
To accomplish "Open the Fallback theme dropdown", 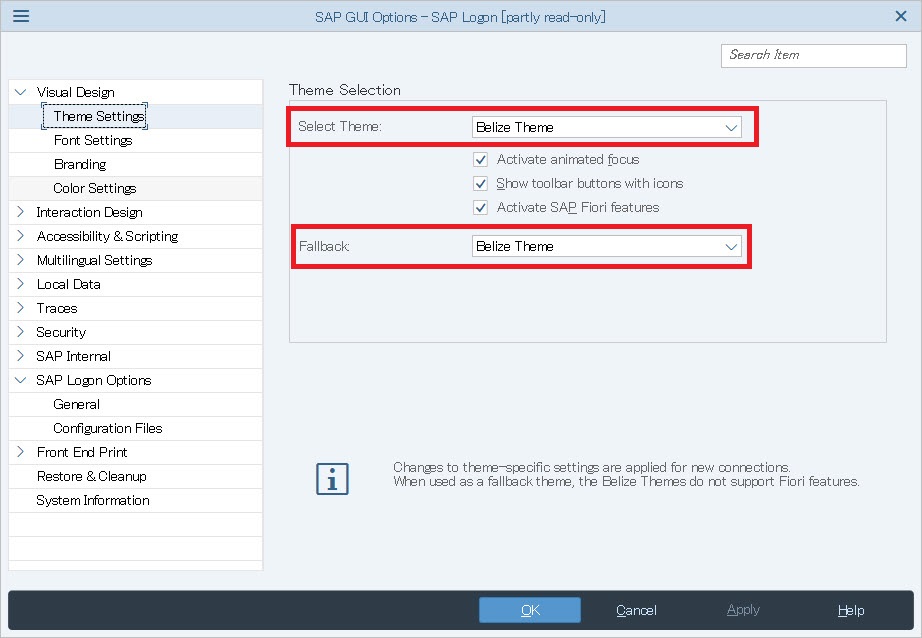I will [606, 246].
